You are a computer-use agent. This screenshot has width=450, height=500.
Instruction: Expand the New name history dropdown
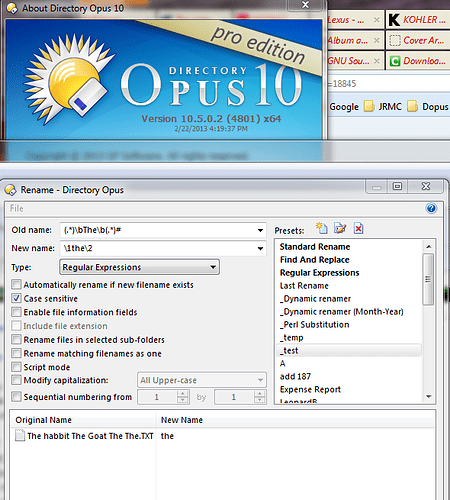[260, 248]
